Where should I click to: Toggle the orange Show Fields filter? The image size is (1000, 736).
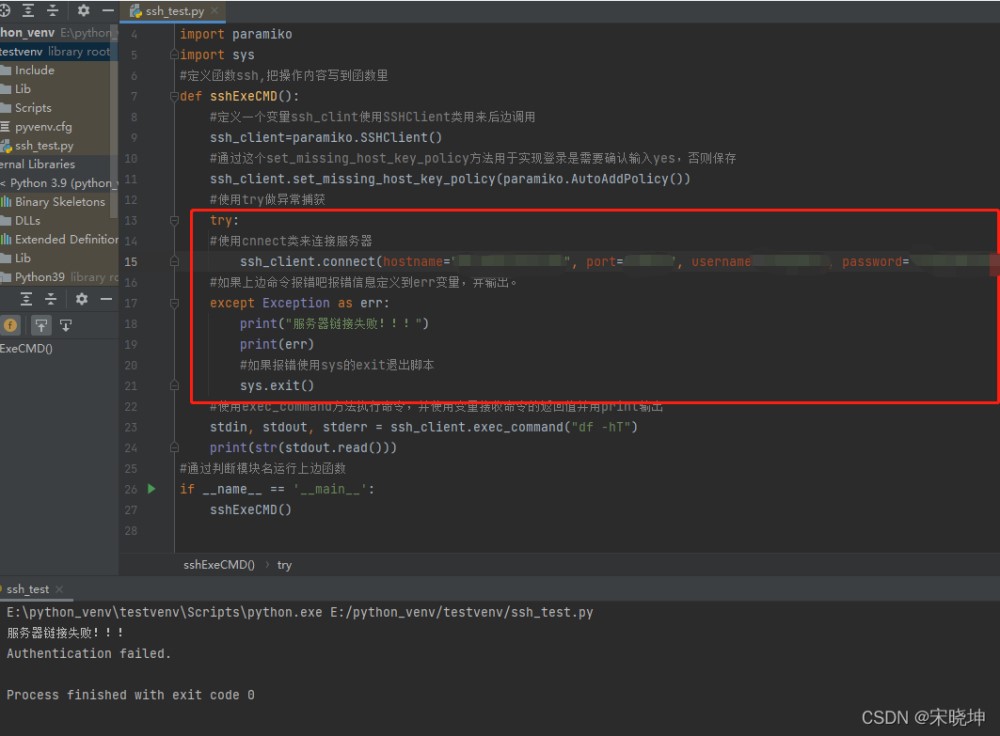[x=10, y=325]
